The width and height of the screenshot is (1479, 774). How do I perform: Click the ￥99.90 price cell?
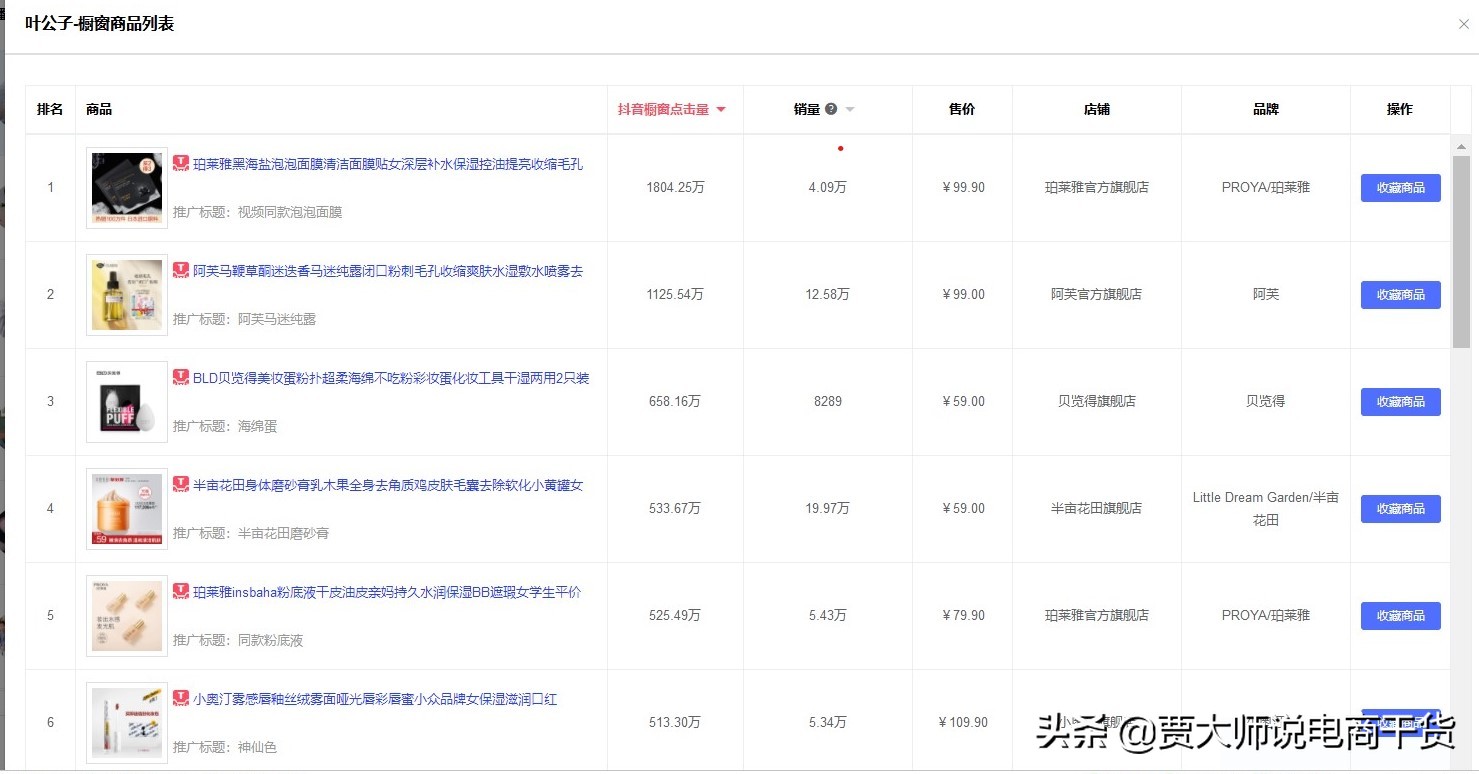click(963, 188)
